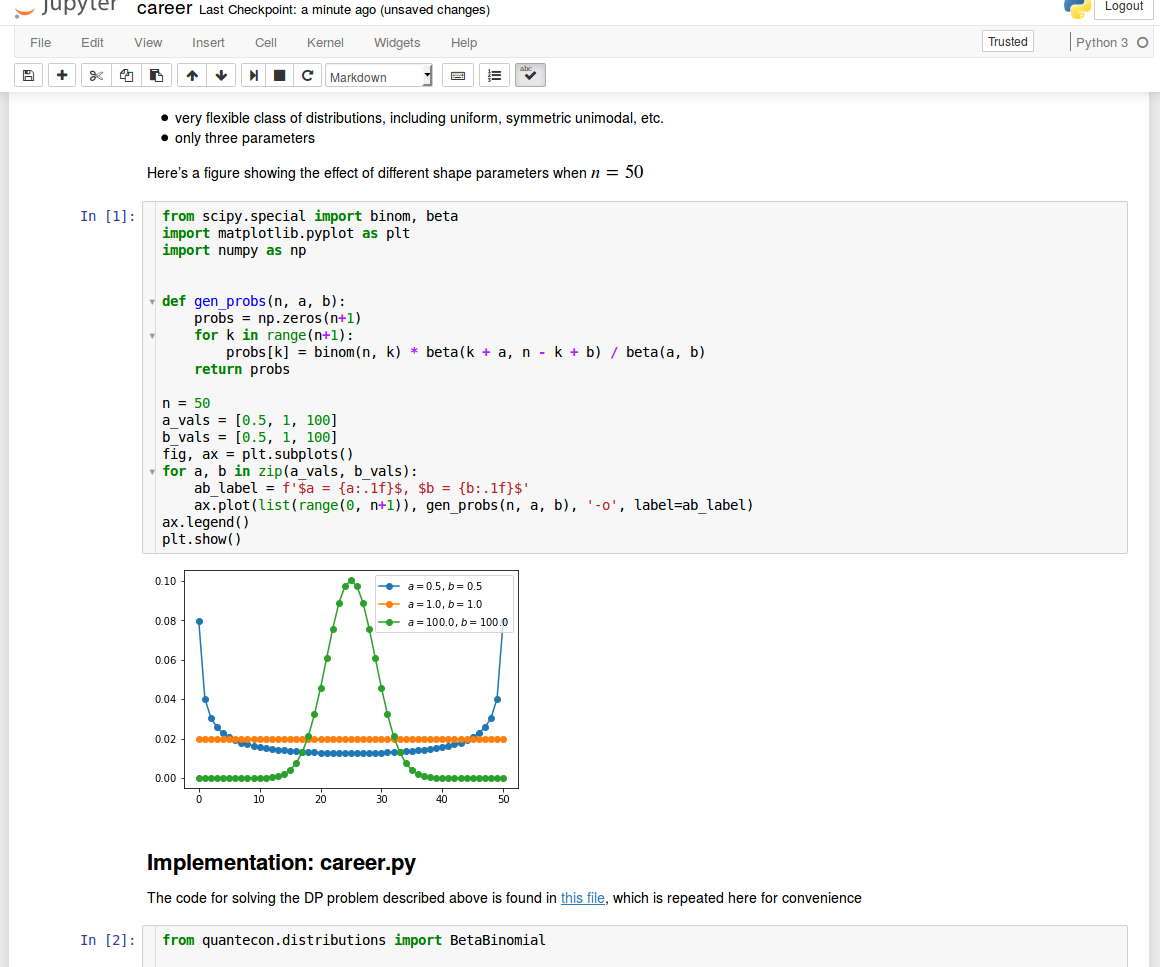Click the plot output figure

pos(335,687)
